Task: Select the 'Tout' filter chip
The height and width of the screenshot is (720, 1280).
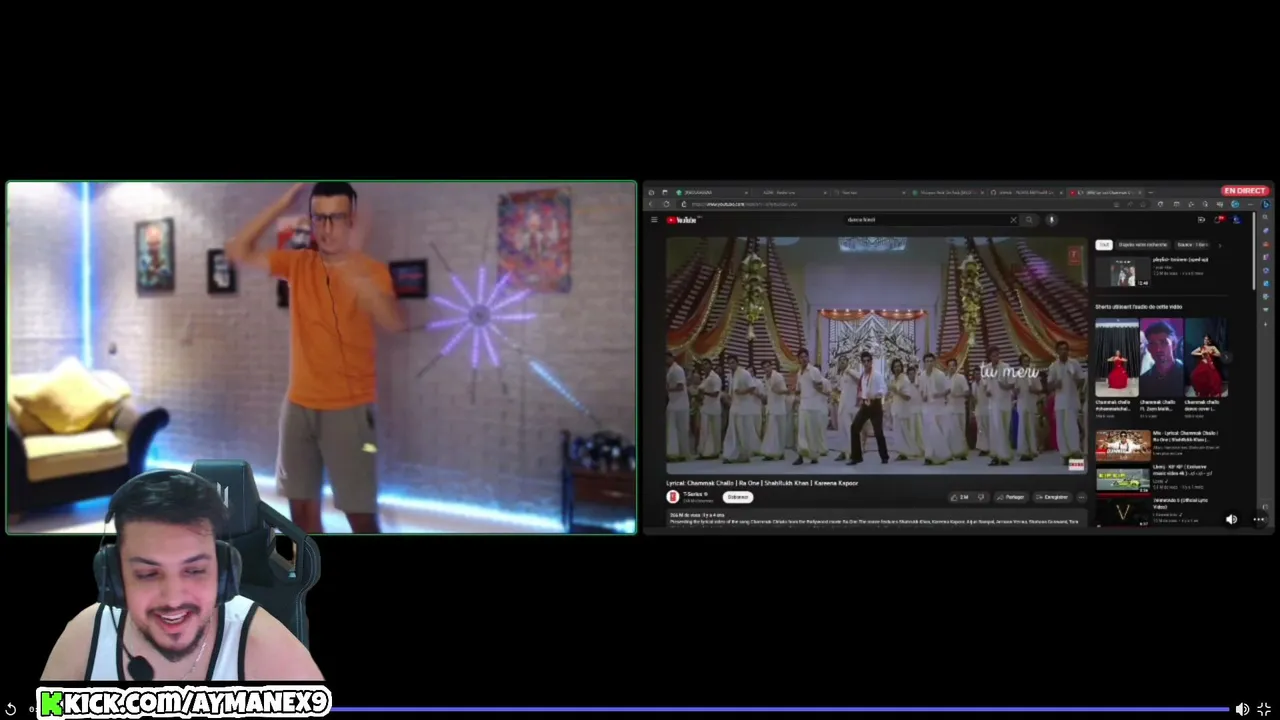Action: click(1104, 244)
